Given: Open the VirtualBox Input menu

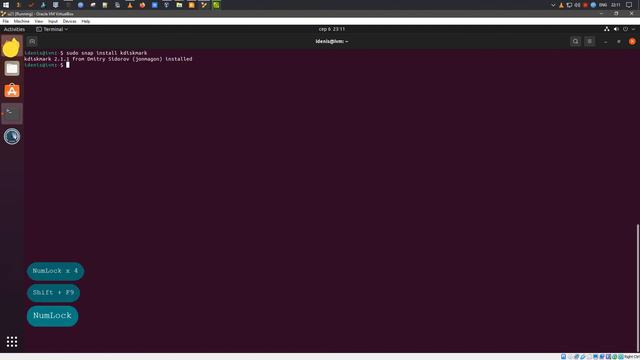Looking at the screenshot, I should (x=53, y=21).
